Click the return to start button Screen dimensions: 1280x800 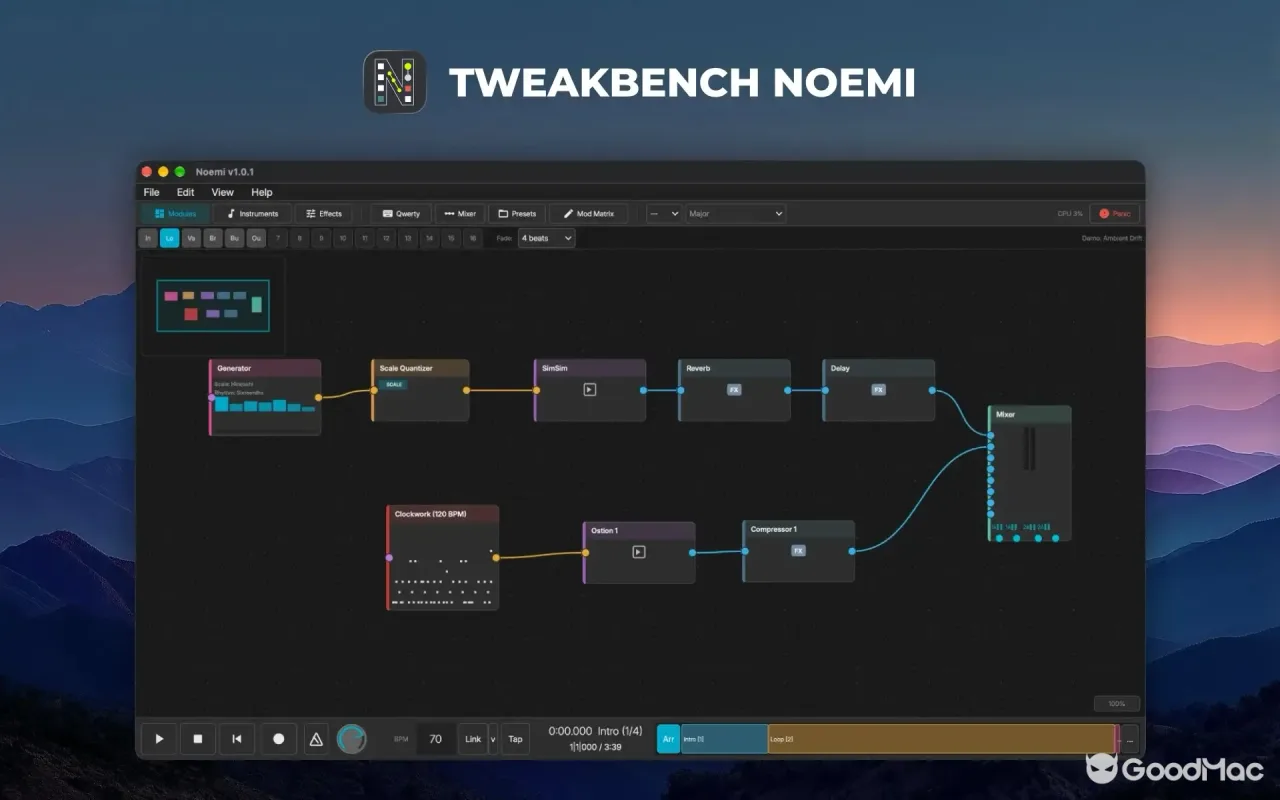pos(237,739)
